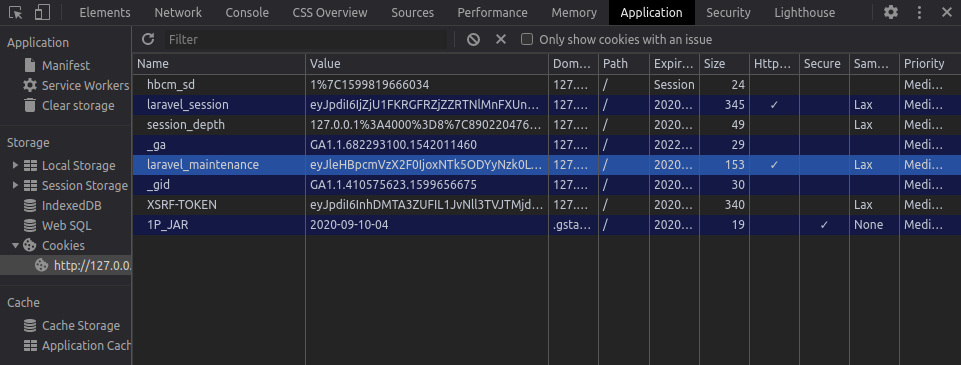961x365 pixels.
Task: Open the Sources tab
Action: point(412,12)
